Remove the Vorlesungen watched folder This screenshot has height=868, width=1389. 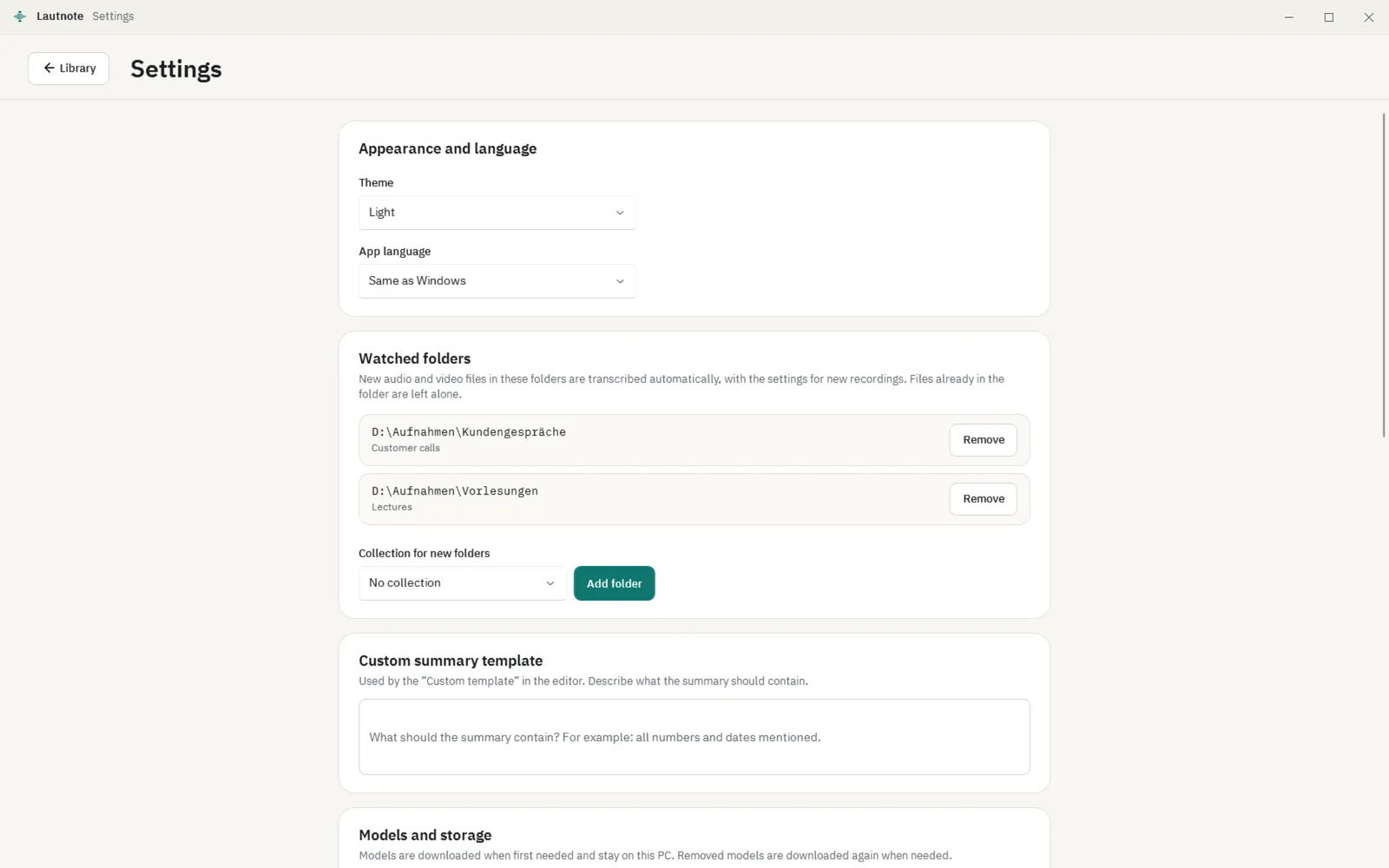983,499
